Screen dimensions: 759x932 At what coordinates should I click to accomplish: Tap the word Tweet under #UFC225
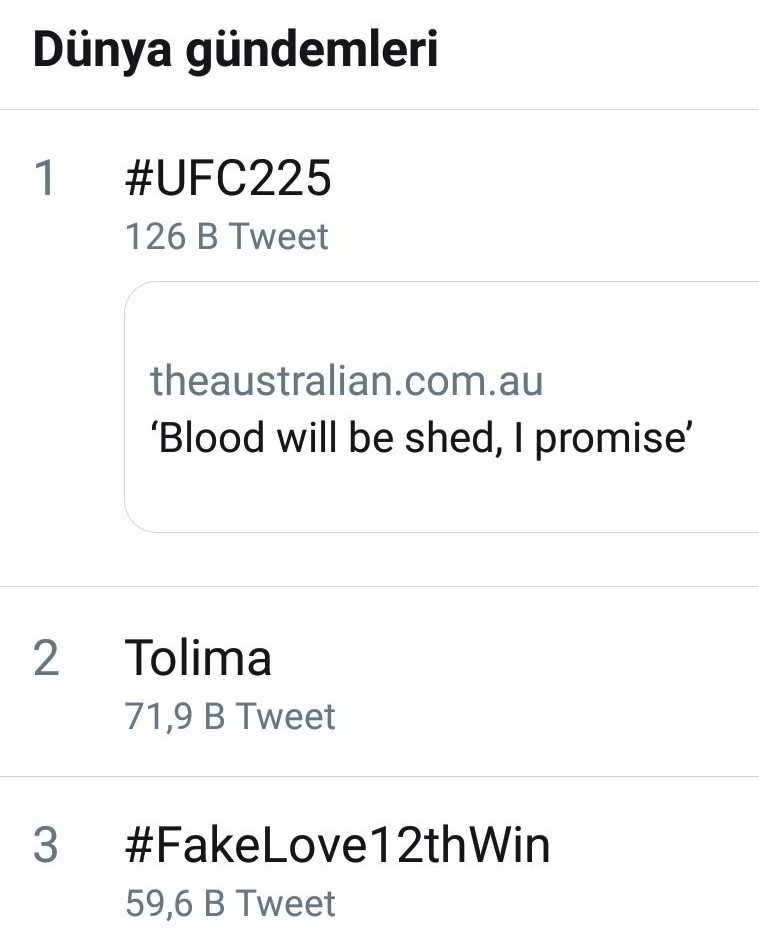278,237
